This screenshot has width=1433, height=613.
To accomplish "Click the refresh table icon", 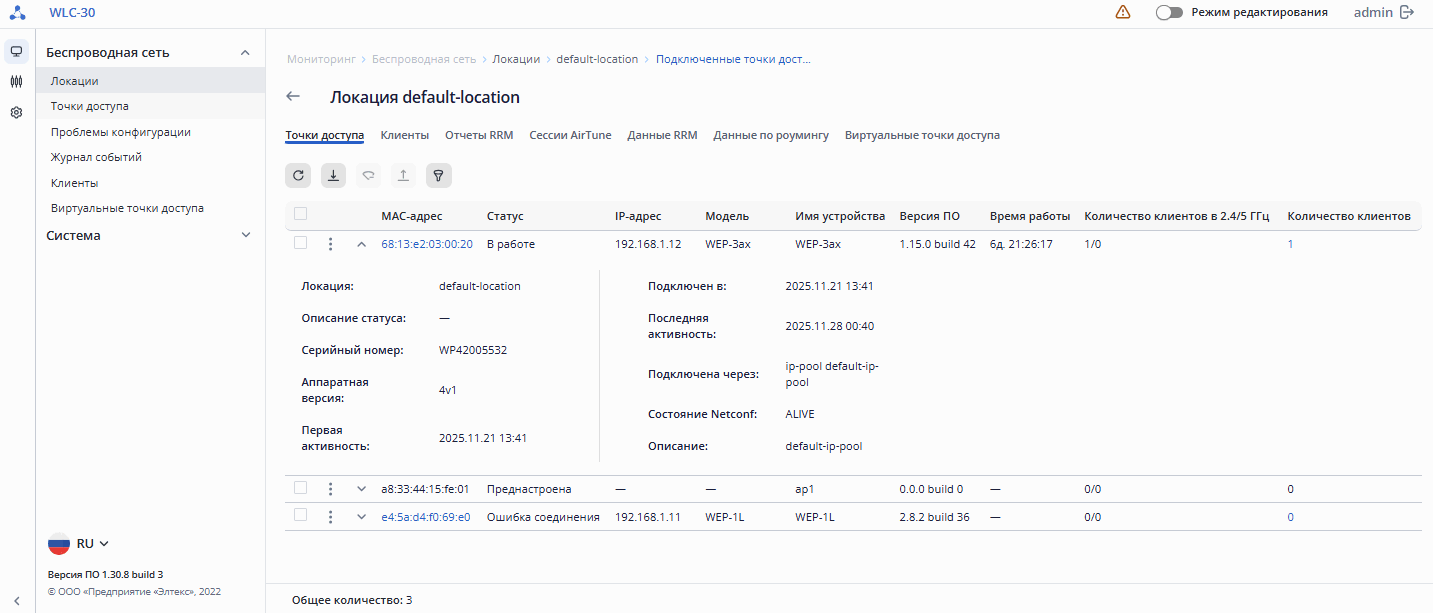I will (298, 176).
